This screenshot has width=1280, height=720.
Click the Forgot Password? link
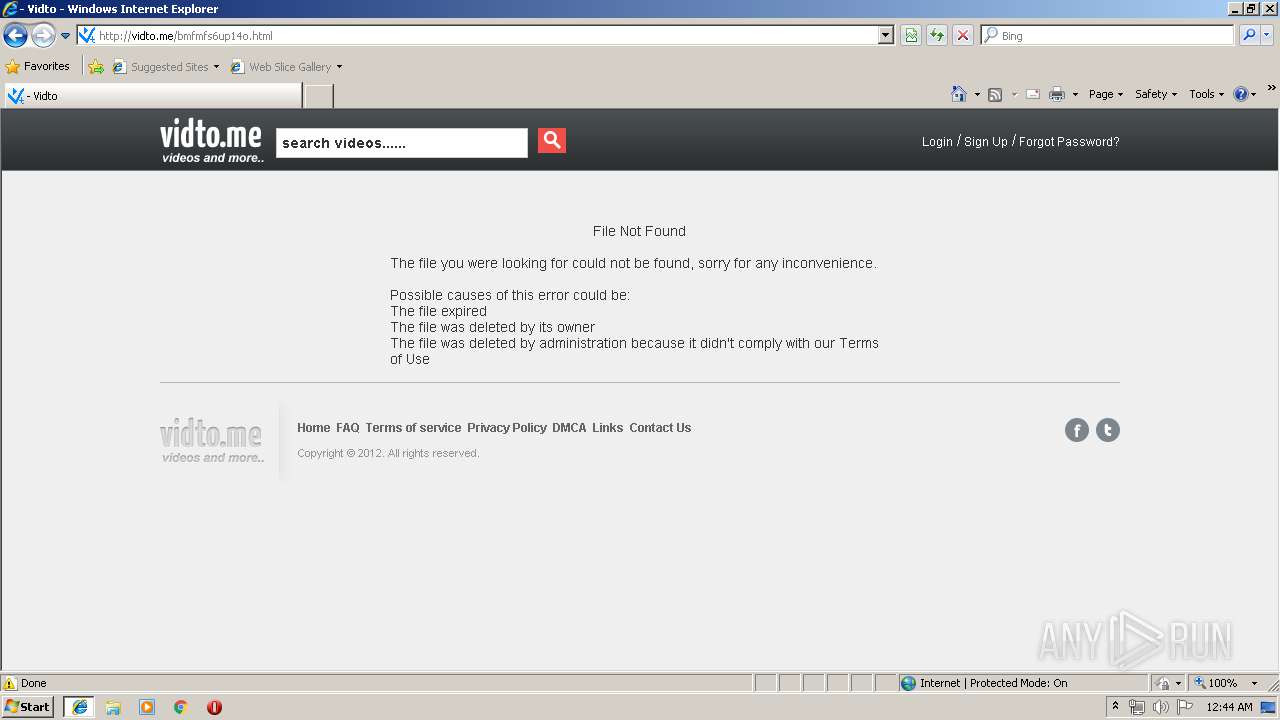[x=1069, y=142]
